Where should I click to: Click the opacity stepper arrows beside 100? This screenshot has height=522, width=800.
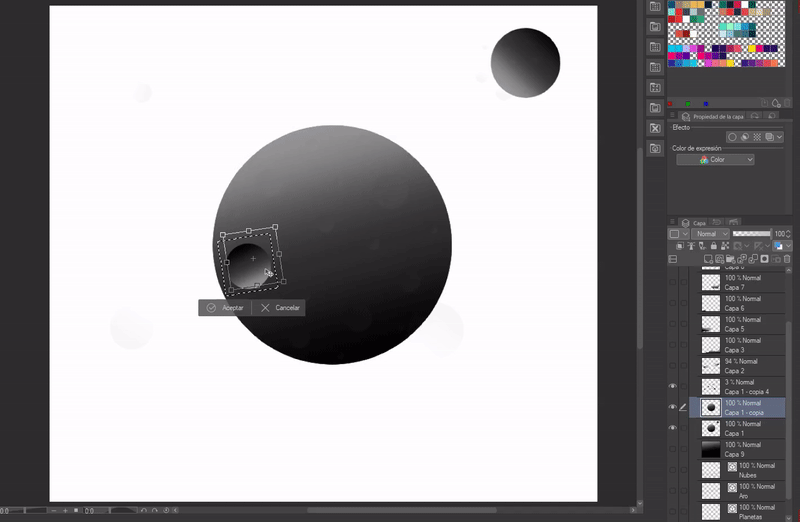pyautogui.click(x=788, y=234)
